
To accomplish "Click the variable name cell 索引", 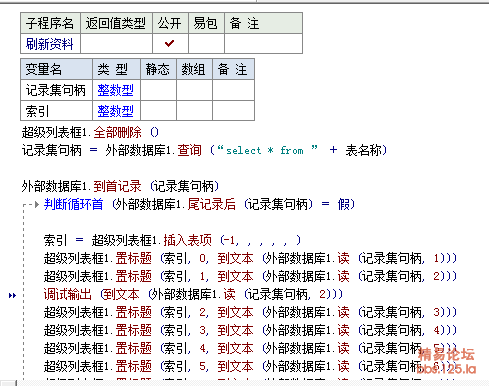I will coord(56,111).
